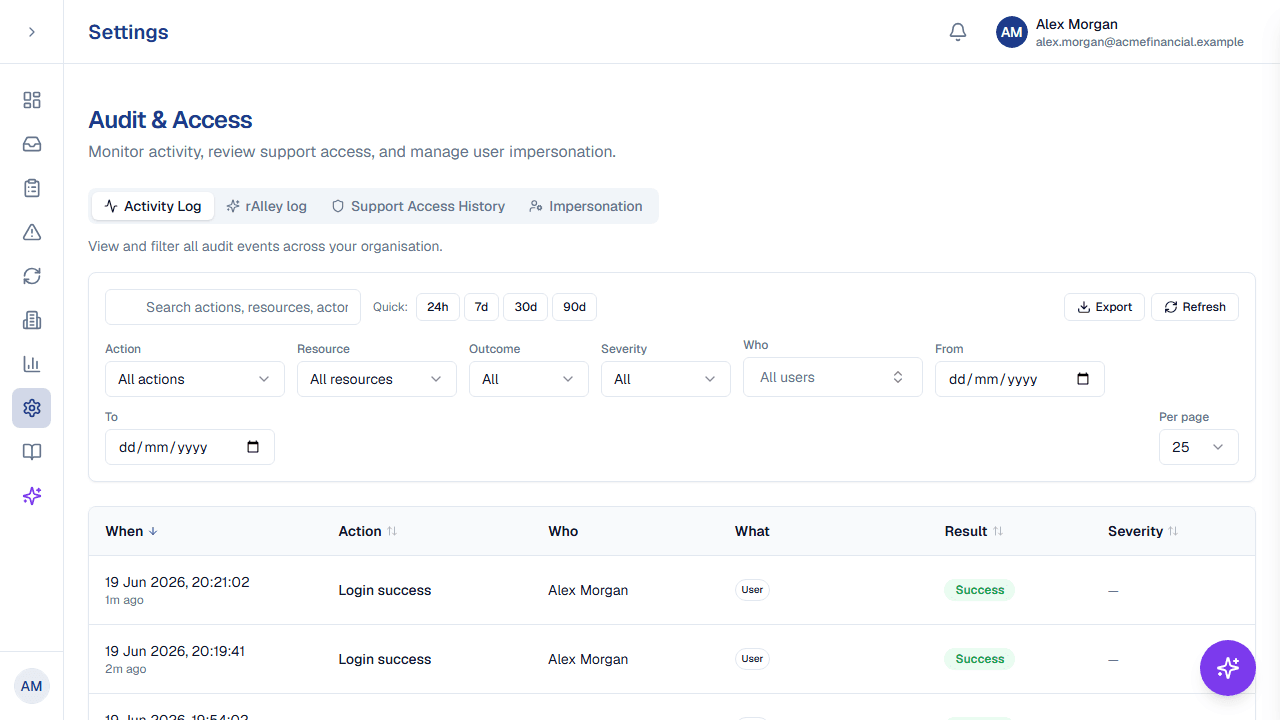
Task: Click the From date field
Action: click(x=1020, y=379)
